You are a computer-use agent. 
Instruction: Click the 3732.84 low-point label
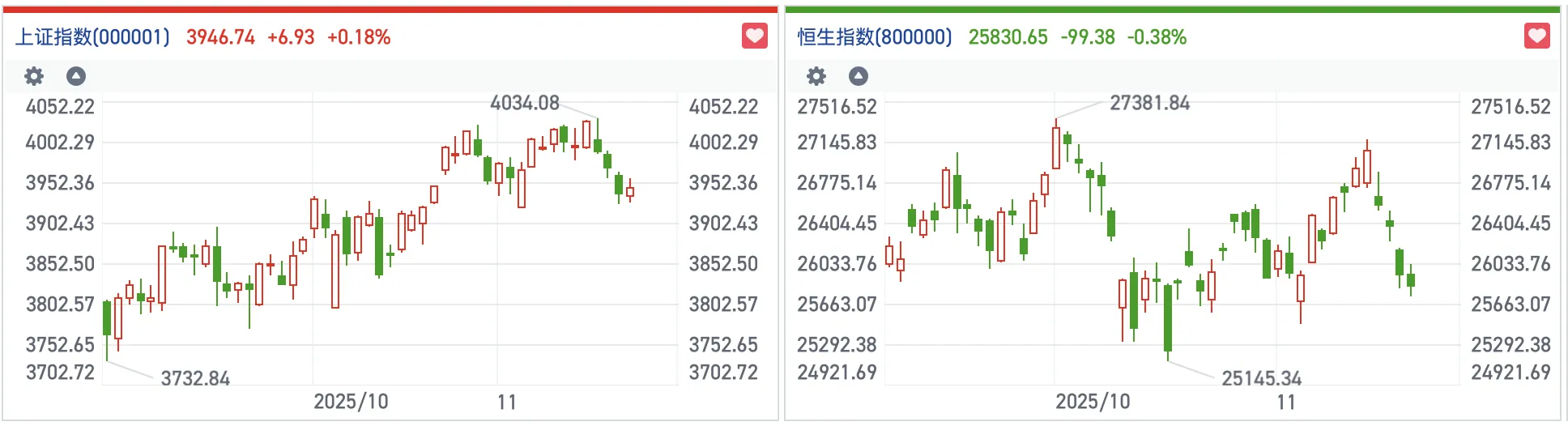195,378
